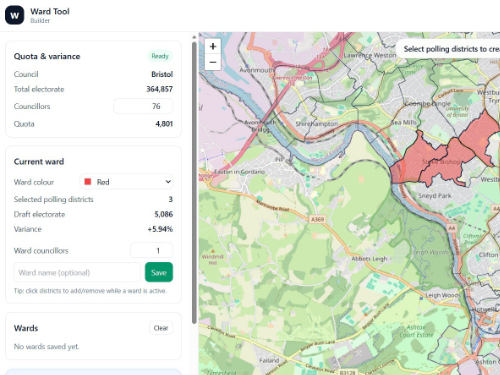This screenshot has width=500, height=375.
Task: Click the Easton in Gordano map label
Action: (239, 172)
